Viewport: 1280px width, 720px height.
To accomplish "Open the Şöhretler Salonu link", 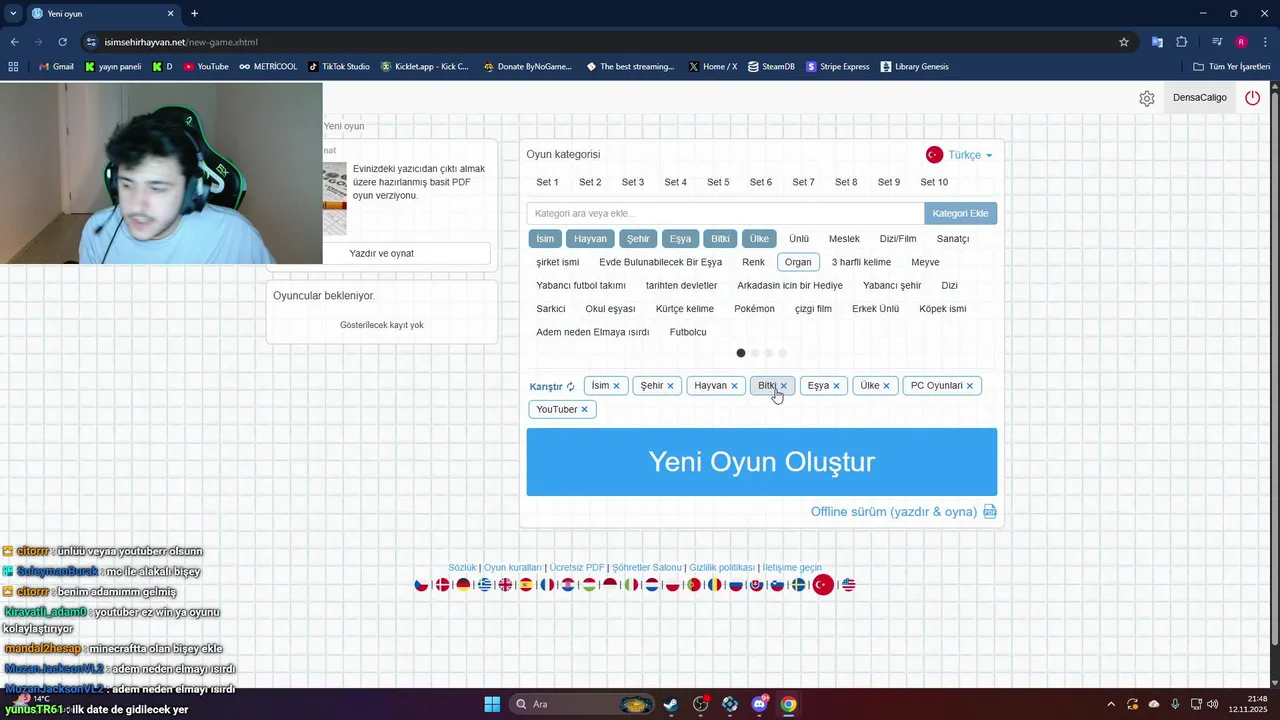I will point(647,568).
